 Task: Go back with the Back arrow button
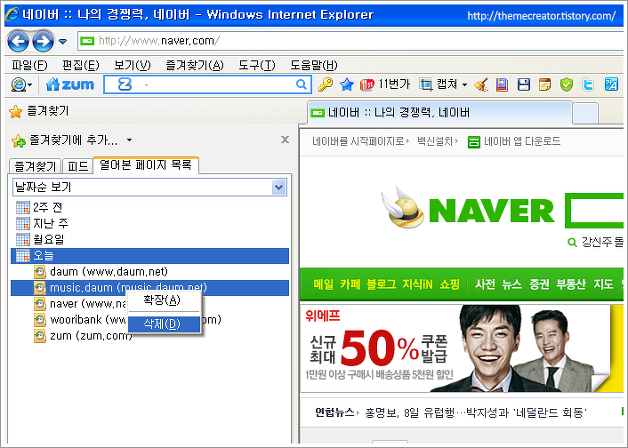[x=17, y=41]
